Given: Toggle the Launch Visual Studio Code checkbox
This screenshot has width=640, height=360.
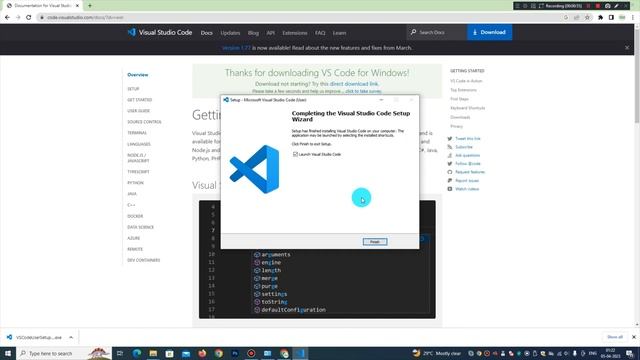Looking at the screenshot, I should [x=295, y=154].
